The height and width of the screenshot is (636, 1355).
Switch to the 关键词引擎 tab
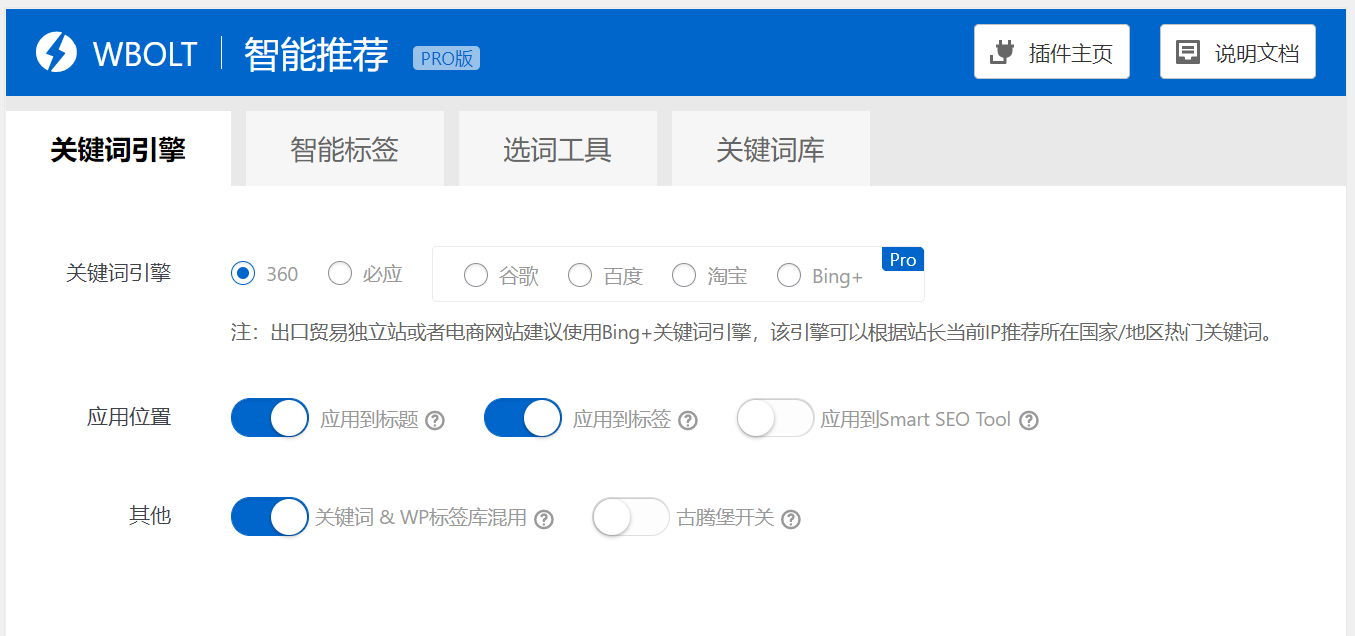118,149
